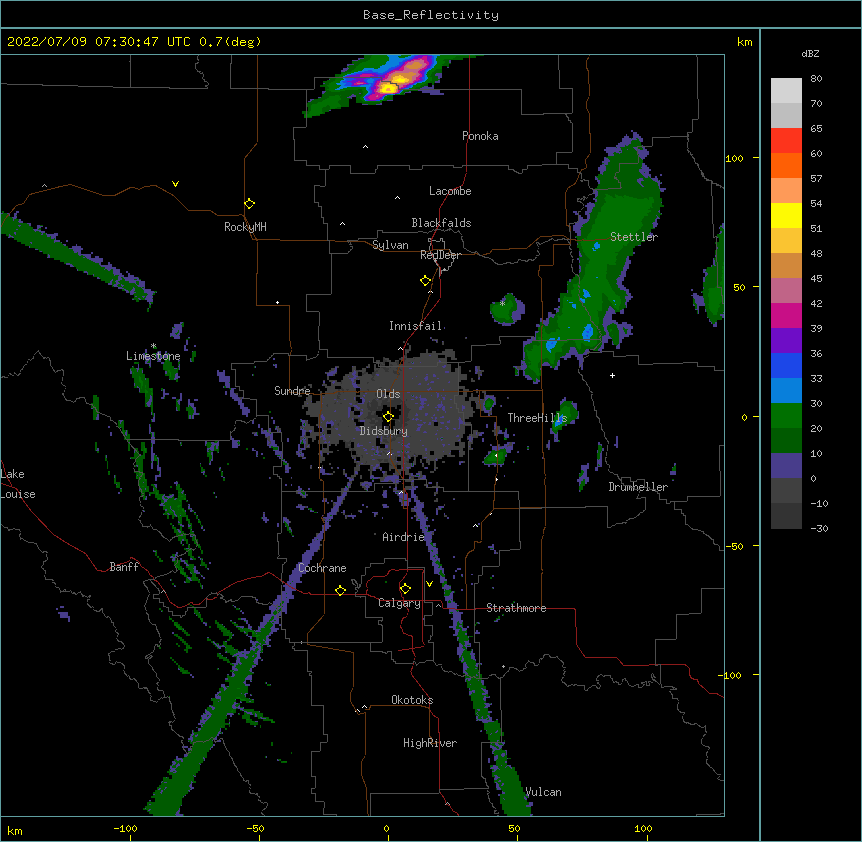Select the yellow diamond radar site marker at Olds
862x842 pixels.
(388, 417)
